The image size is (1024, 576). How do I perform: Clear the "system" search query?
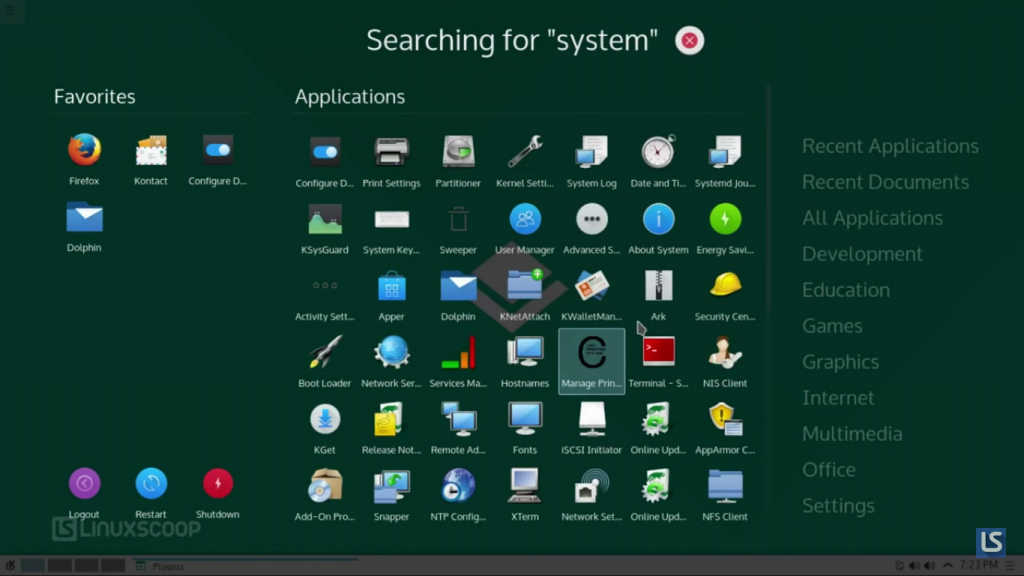point(690,41)
